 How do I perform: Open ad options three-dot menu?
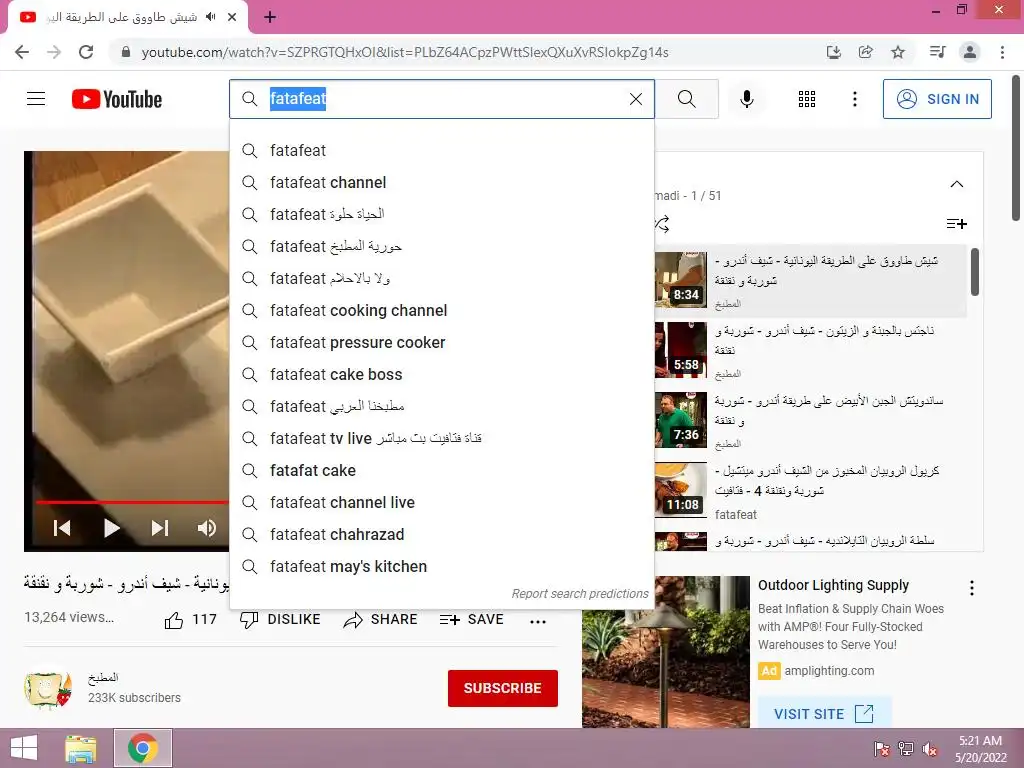(x=972, y=588)
